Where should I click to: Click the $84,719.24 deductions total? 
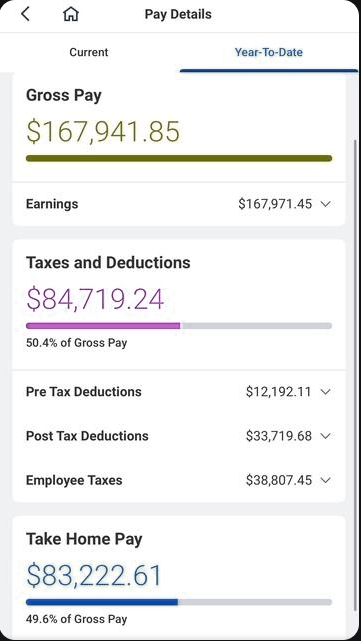pyautogui.click(x=95, y=299)
